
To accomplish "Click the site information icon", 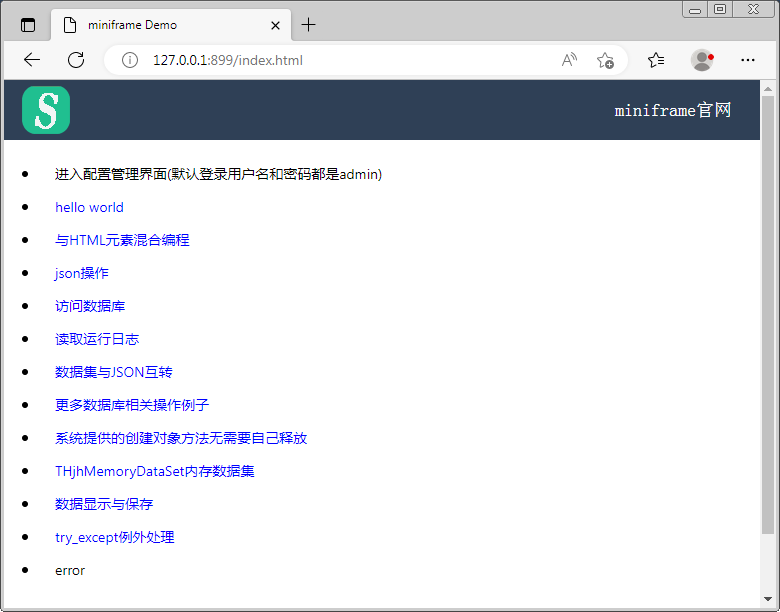I will [129, 60].
